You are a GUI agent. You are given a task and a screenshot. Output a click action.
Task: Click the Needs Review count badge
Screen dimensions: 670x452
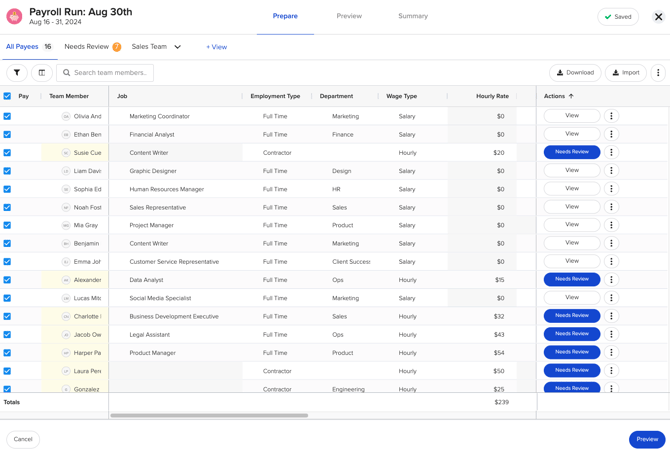pos(117,47)
